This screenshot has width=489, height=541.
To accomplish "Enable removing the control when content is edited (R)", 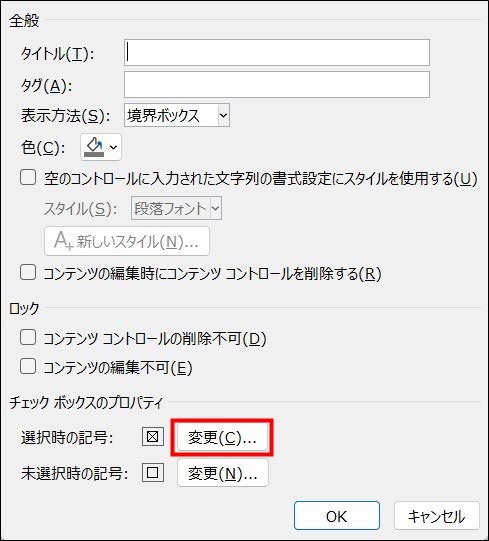I will 28,273.
